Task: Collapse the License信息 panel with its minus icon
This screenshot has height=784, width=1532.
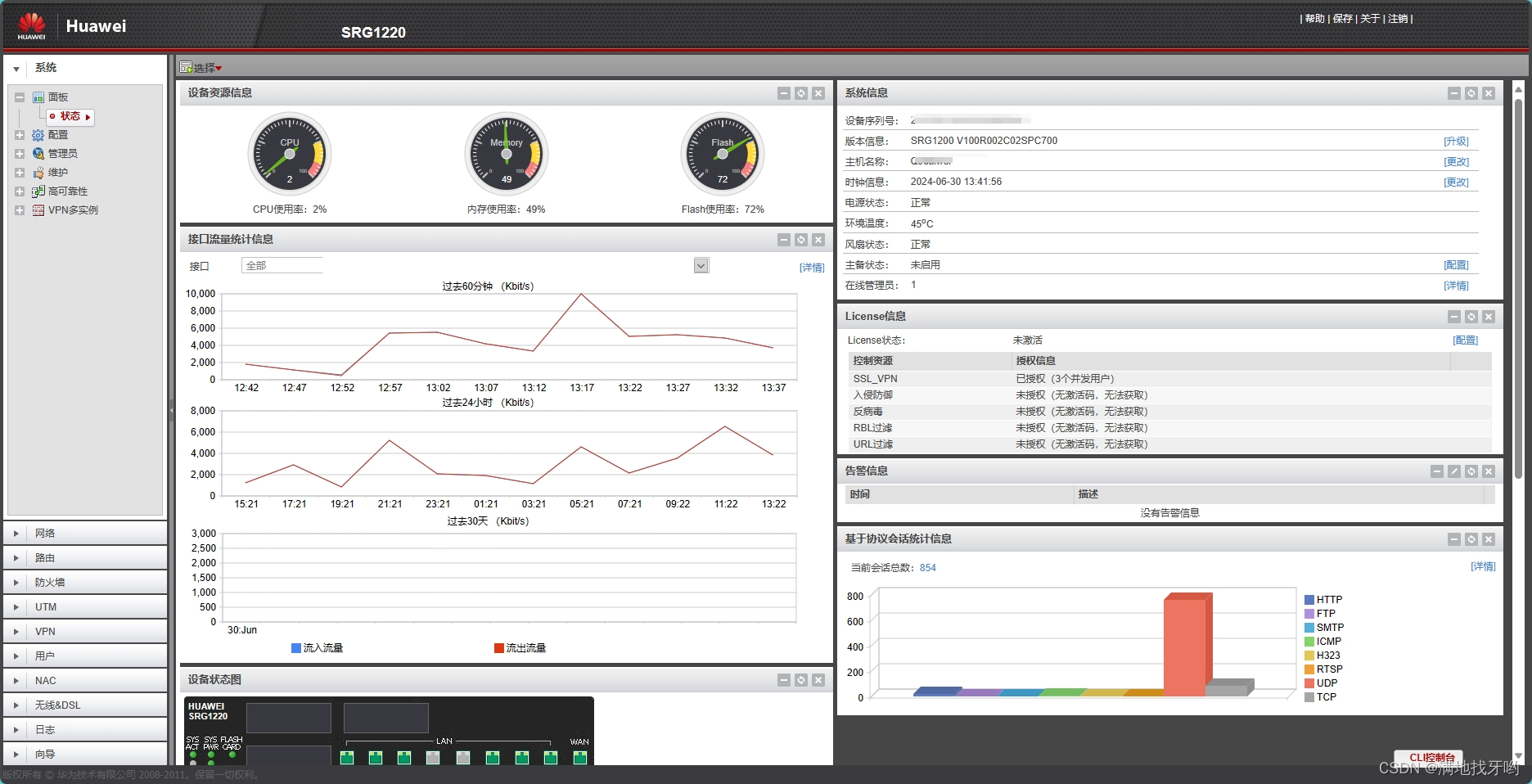Action: tap(1454, 317)
